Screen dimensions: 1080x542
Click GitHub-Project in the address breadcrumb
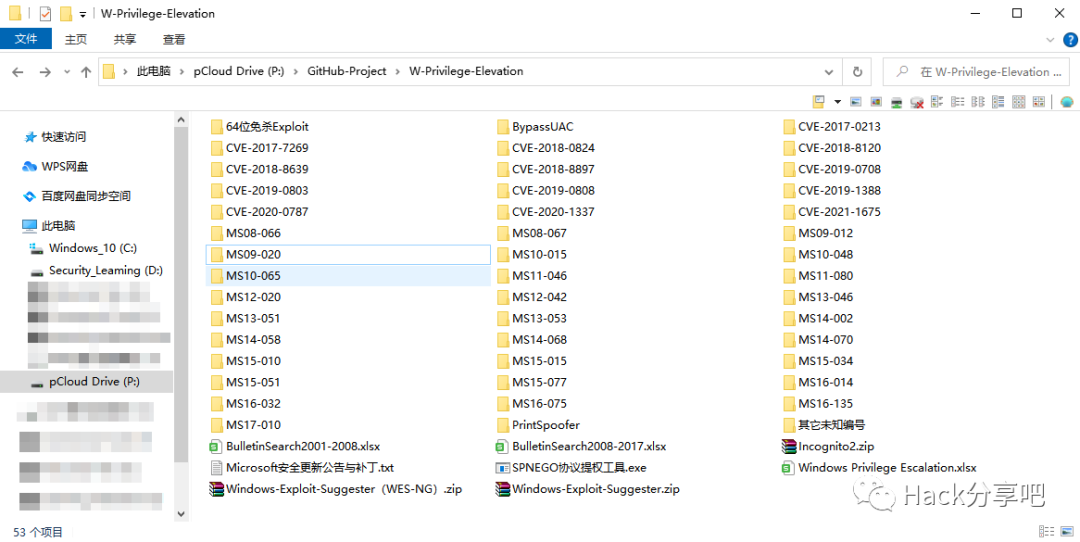(346, 72)
